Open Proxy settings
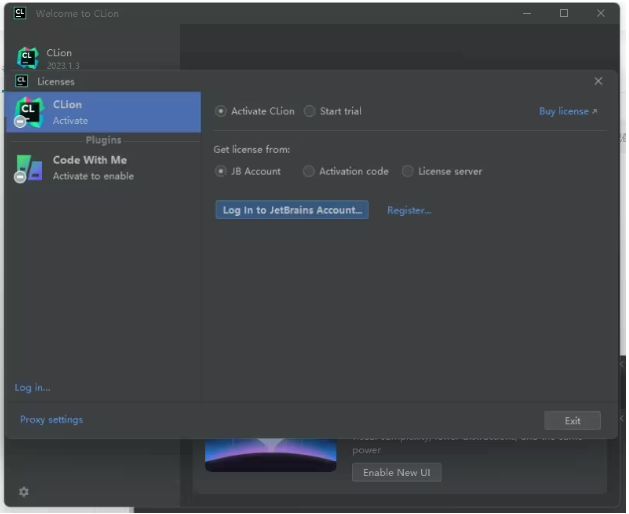Image resolution: width=629 pixels, height=514 pixels. (51, 420)
